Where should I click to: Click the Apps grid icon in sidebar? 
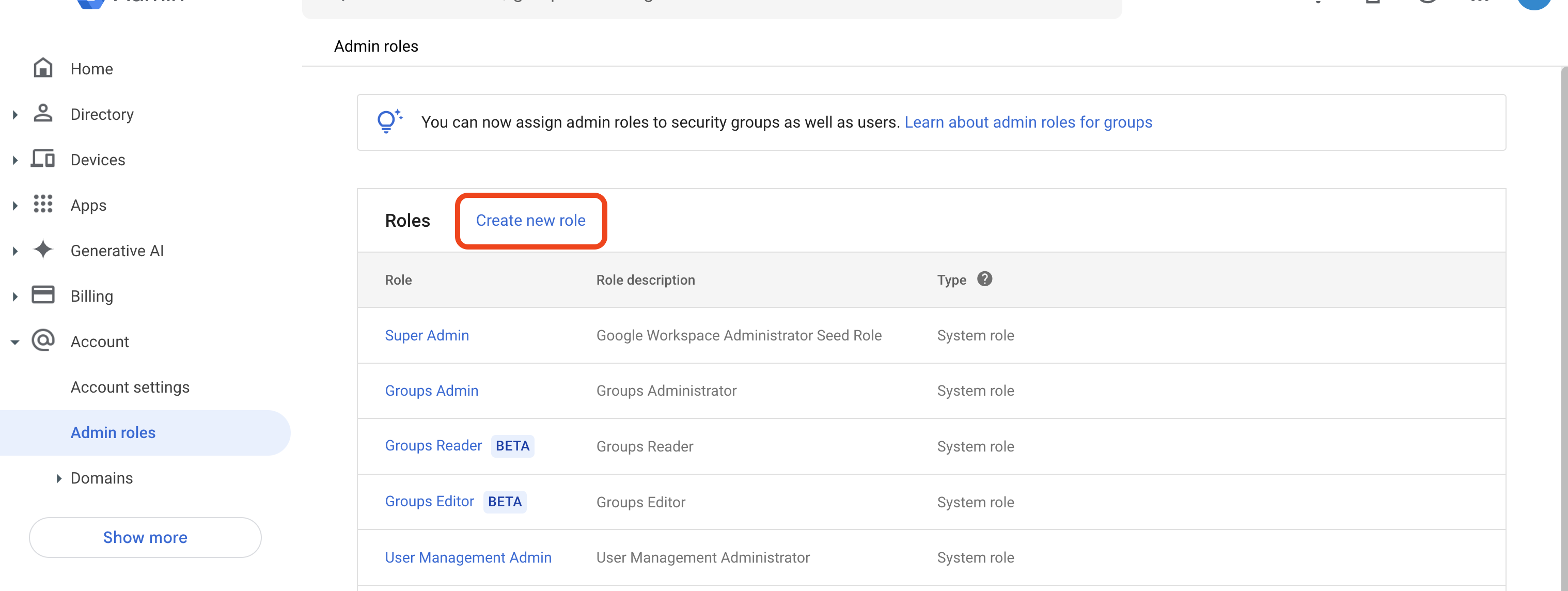point(42,205)
